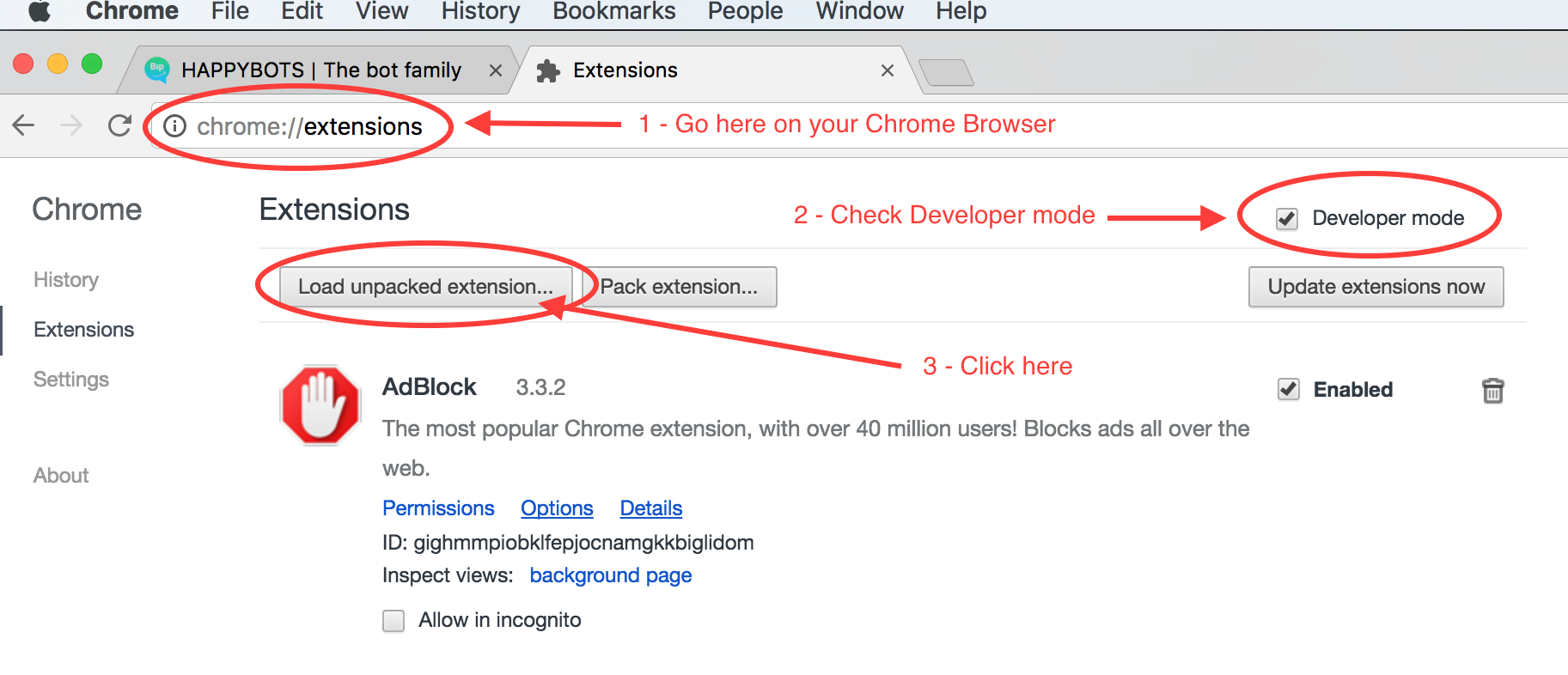Click the AdBlock version 3.3.2 text
Viewport: 1568px width, 675px height.
point(540,387)
